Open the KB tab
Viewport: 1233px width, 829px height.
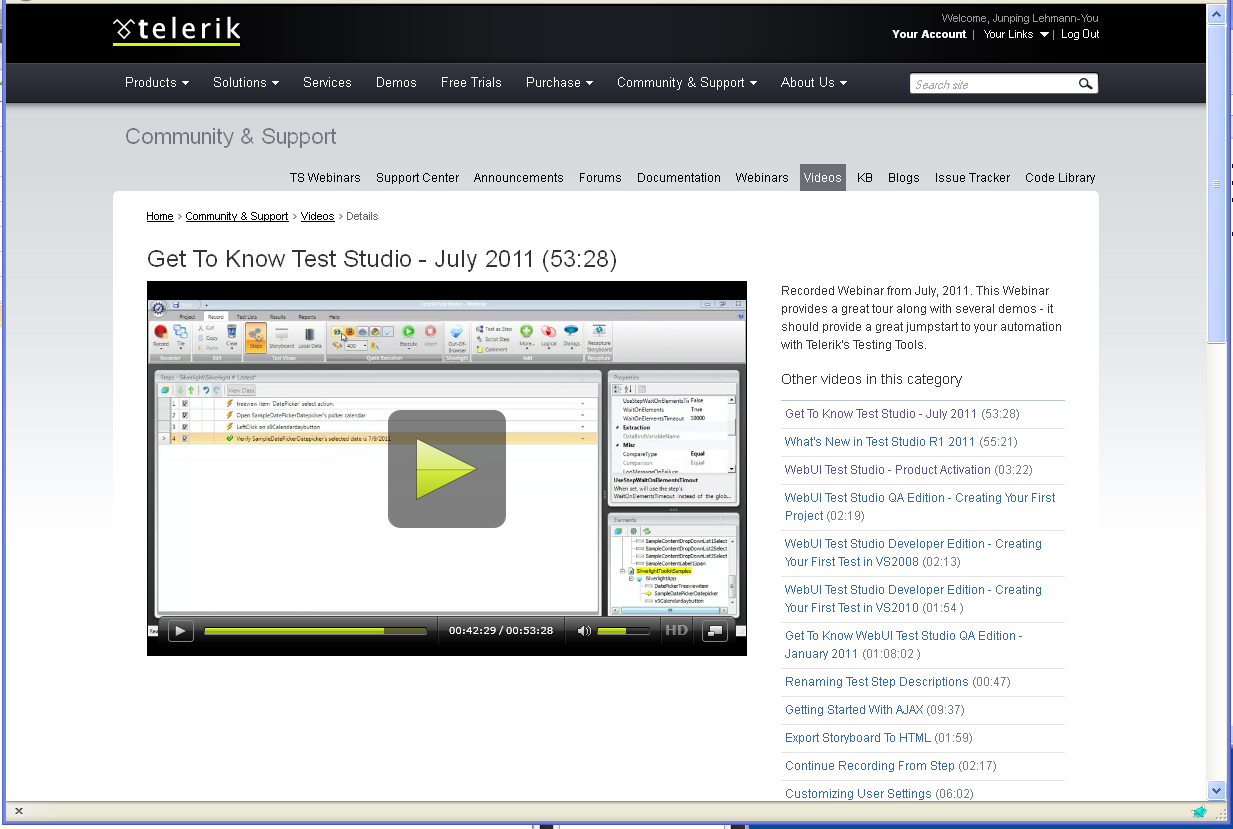tap(865, 178)
